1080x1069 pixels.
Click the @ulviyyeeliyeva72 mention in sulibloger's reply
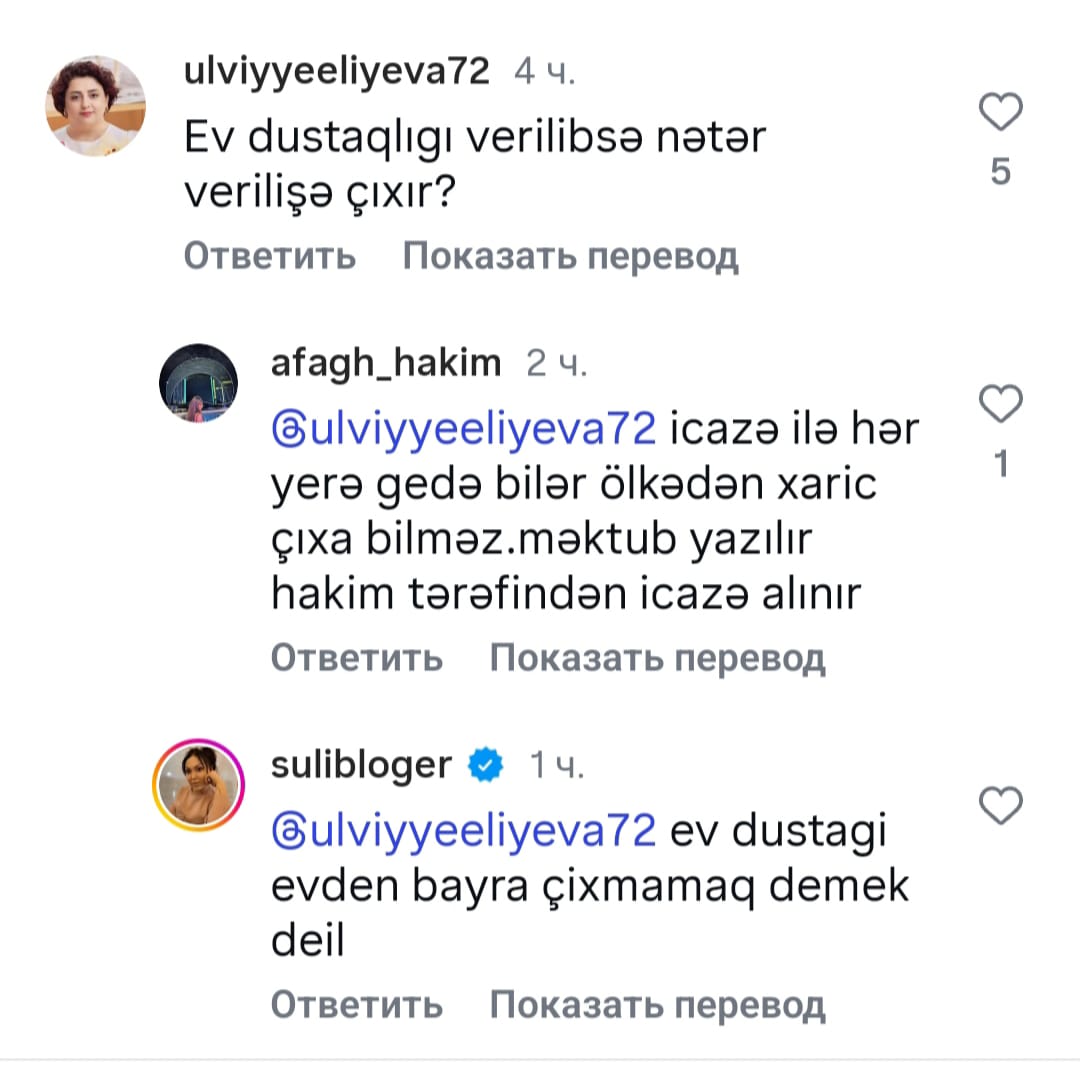[463, 832]
